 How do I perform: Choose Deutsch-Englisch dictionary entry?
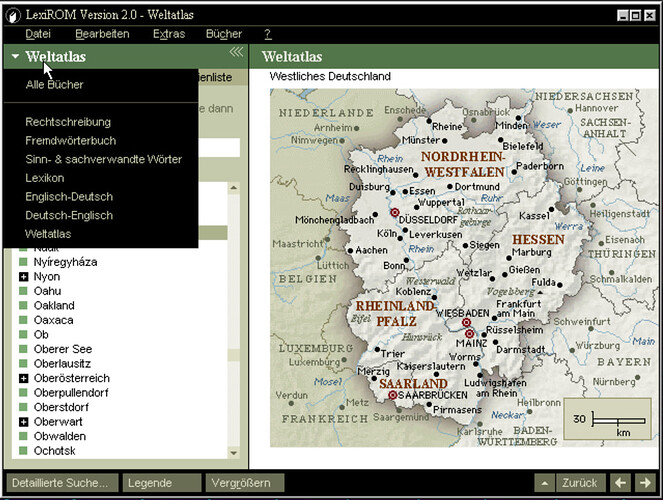click(x=69, y=215)
